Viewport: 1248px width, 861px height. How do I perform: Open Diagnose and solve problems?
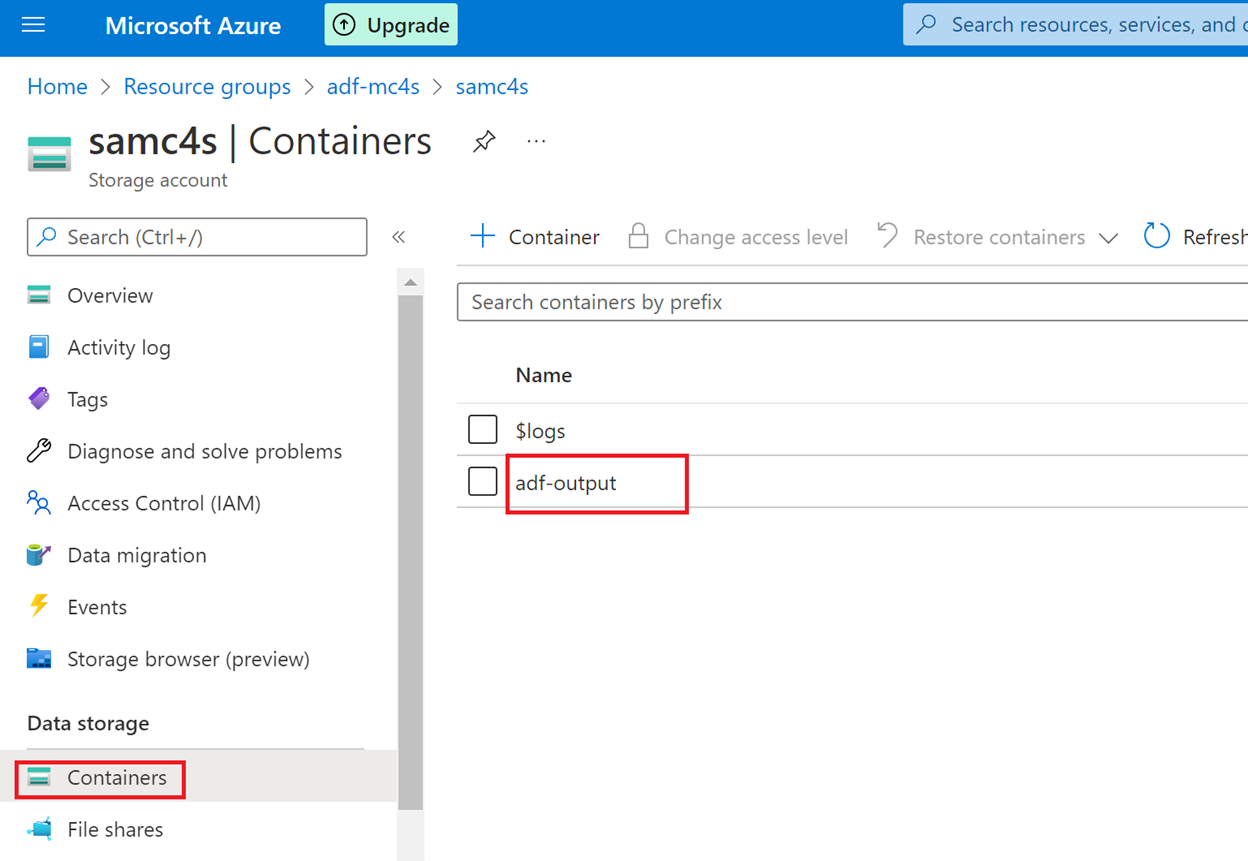pyautogui.click(x=205, y=452)
